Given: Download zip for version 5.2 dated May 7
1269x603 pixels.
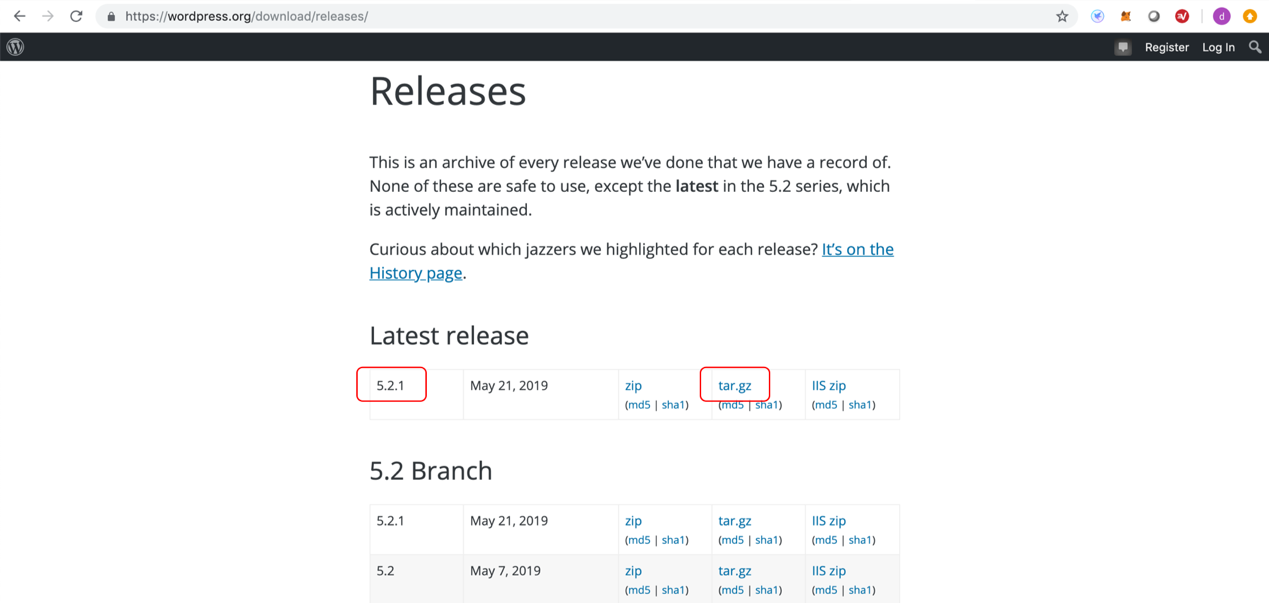Looking at the screenshot, I should click(x=633, y=570).
